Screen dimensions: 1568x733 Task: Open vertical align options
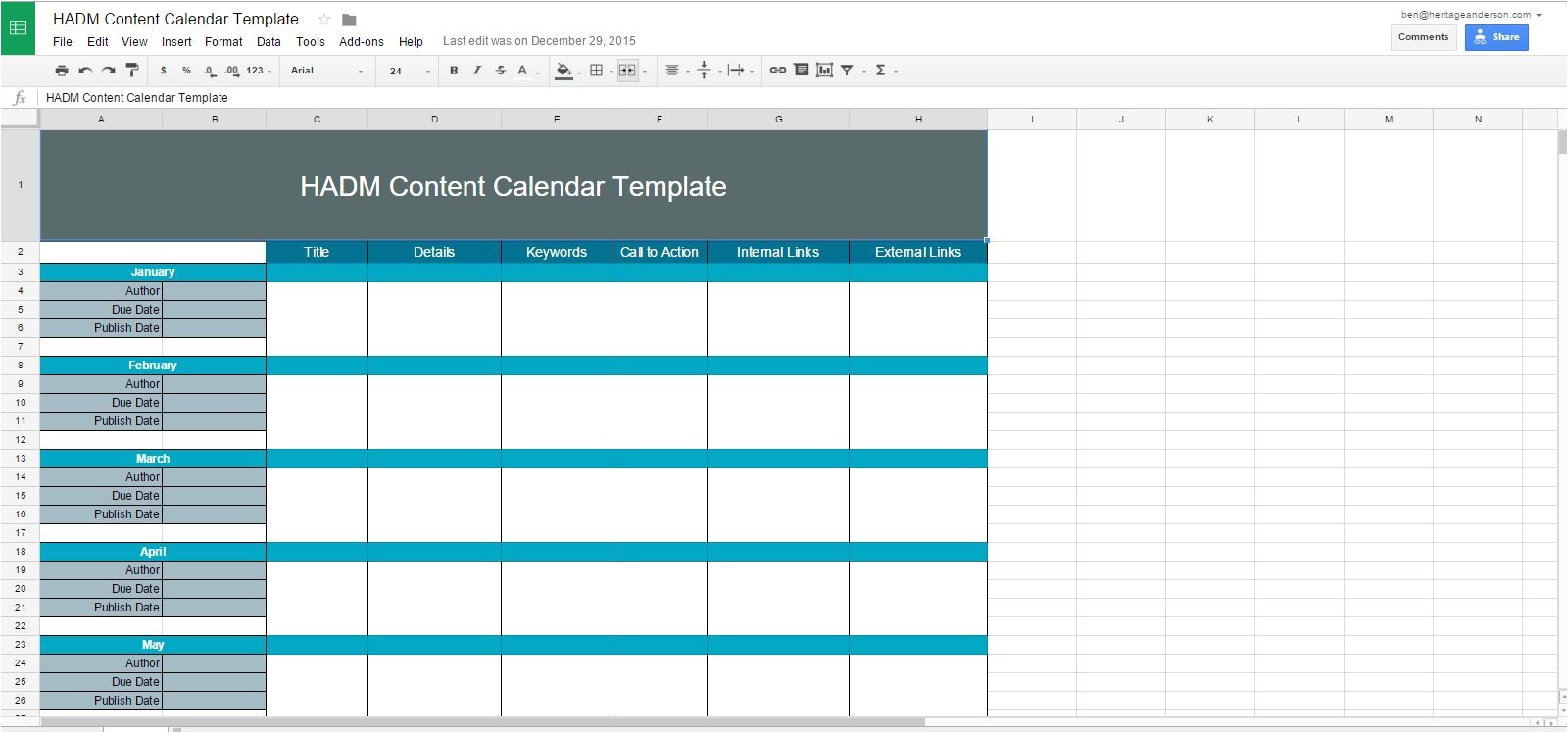[x=708, y=71]
